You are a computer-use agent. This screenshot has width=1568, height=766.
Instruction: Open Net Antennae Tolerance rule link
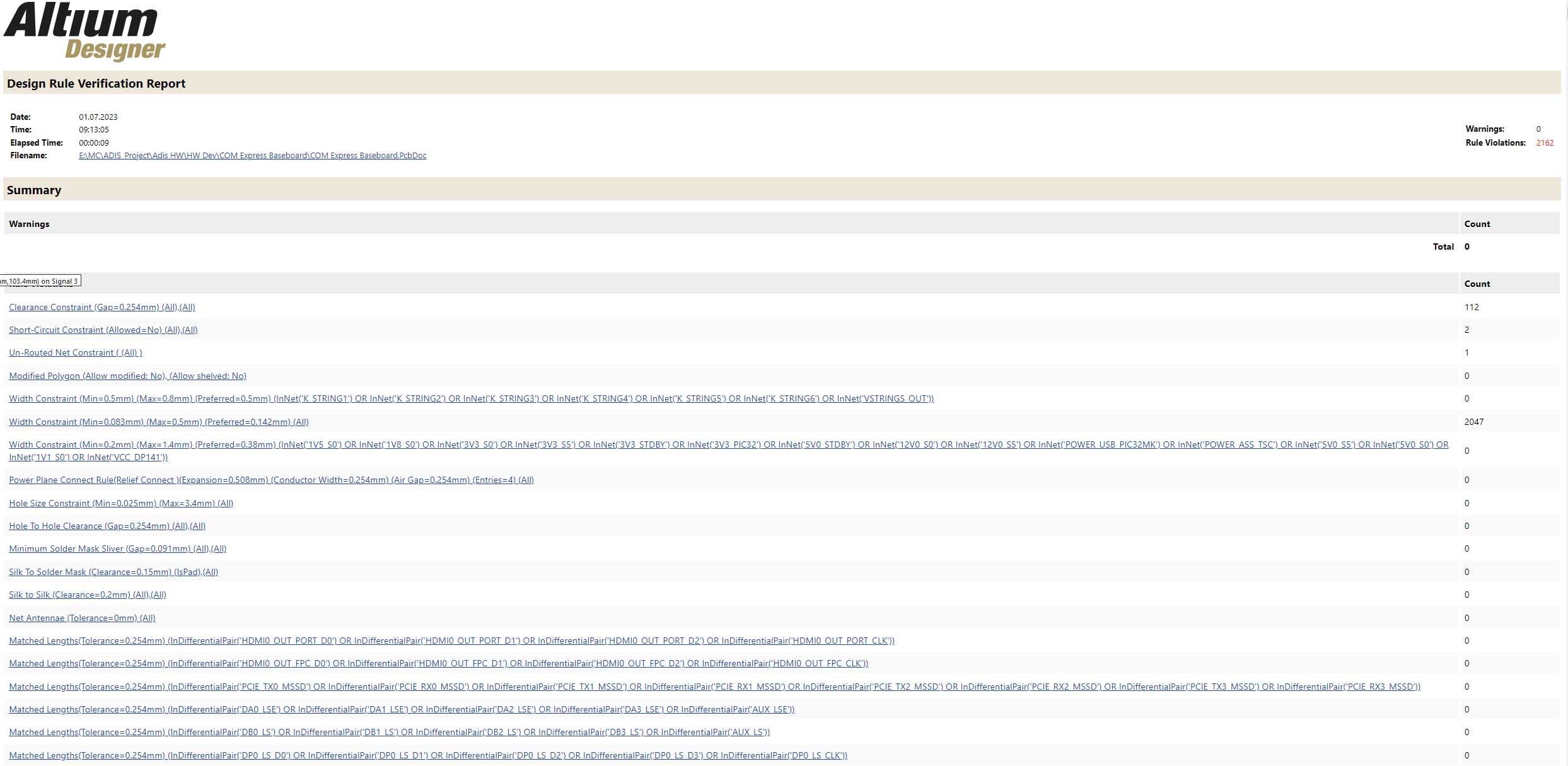pos(82,618)
